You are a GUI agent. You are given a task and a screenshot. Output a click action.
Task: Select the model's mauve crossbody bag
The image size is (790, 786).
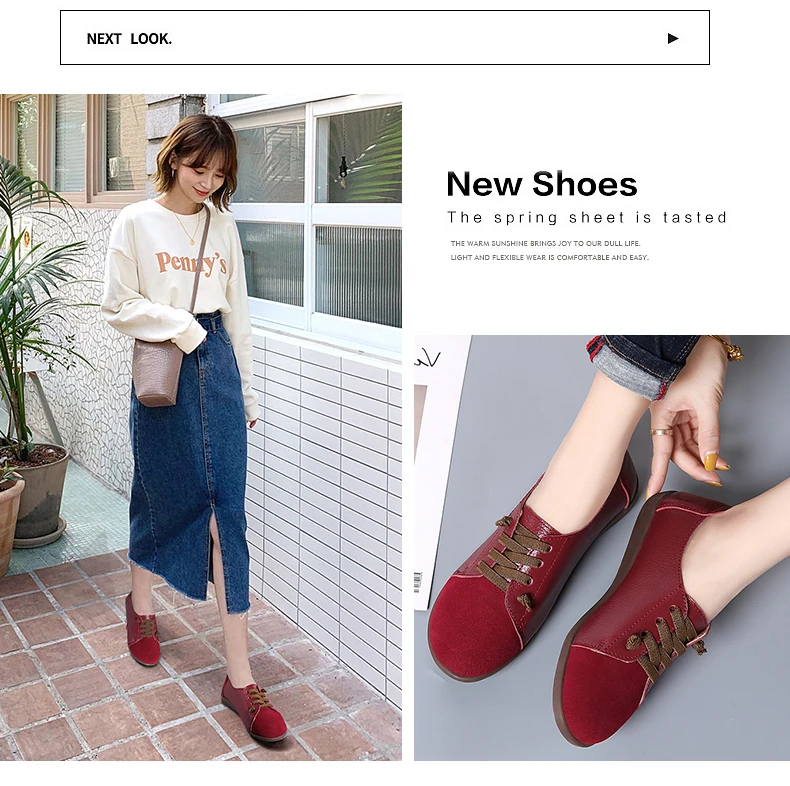pyautogui.click(x=156, y=372)
